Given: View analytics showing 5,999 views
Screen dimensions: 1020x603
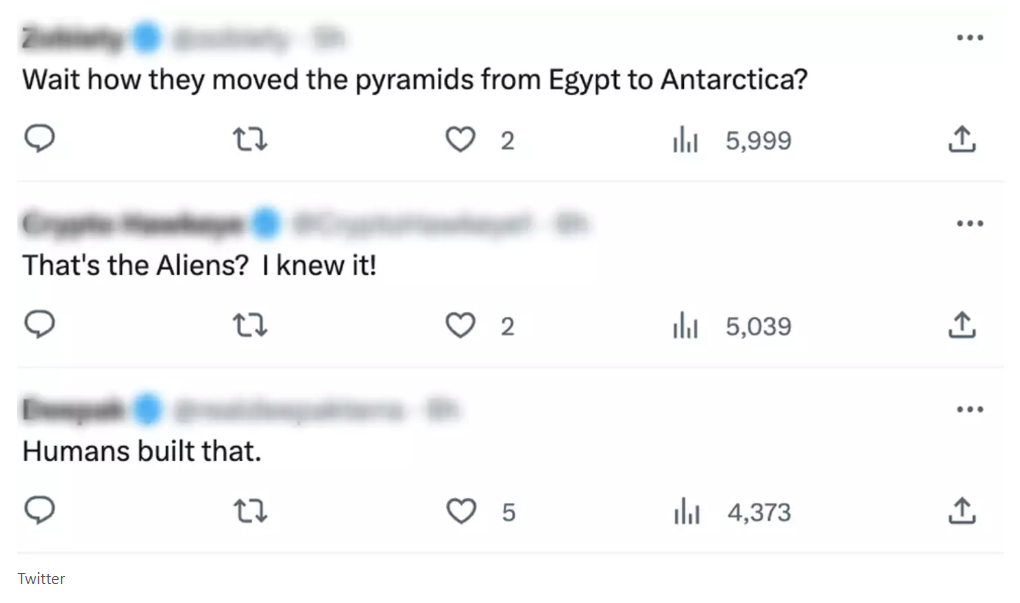Looking at the screenshot, I should [685, 141].
